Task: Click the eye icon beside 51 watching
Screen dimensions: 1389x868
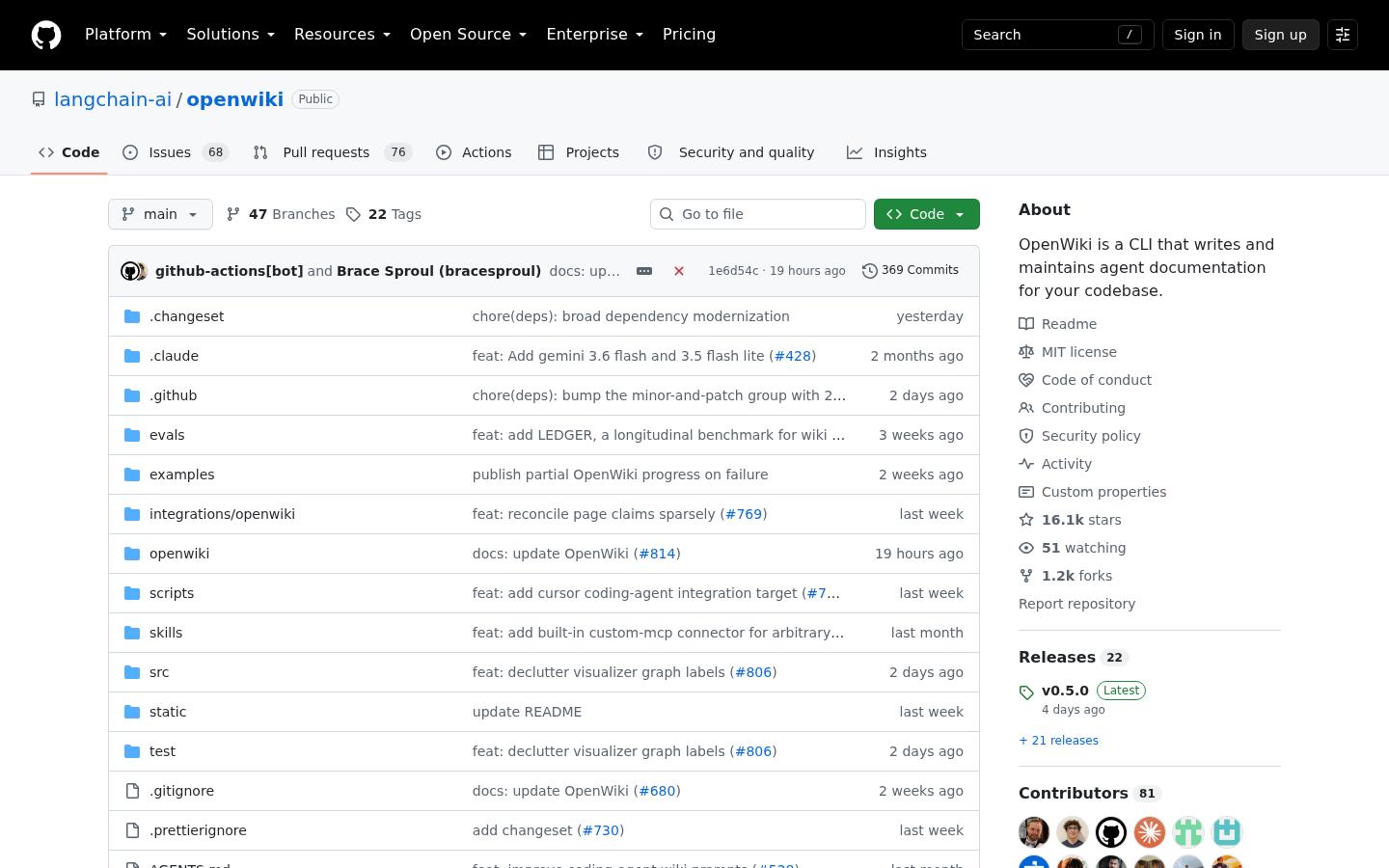Action: 1026,548
